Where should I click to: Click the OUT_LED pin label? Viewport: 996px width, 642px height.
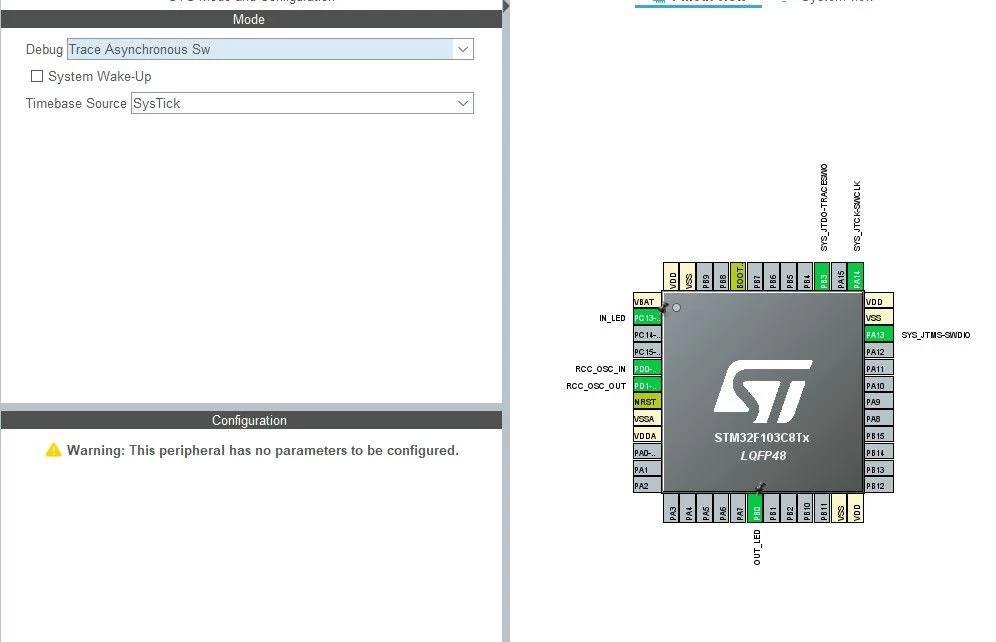click(x=757, y=547)
